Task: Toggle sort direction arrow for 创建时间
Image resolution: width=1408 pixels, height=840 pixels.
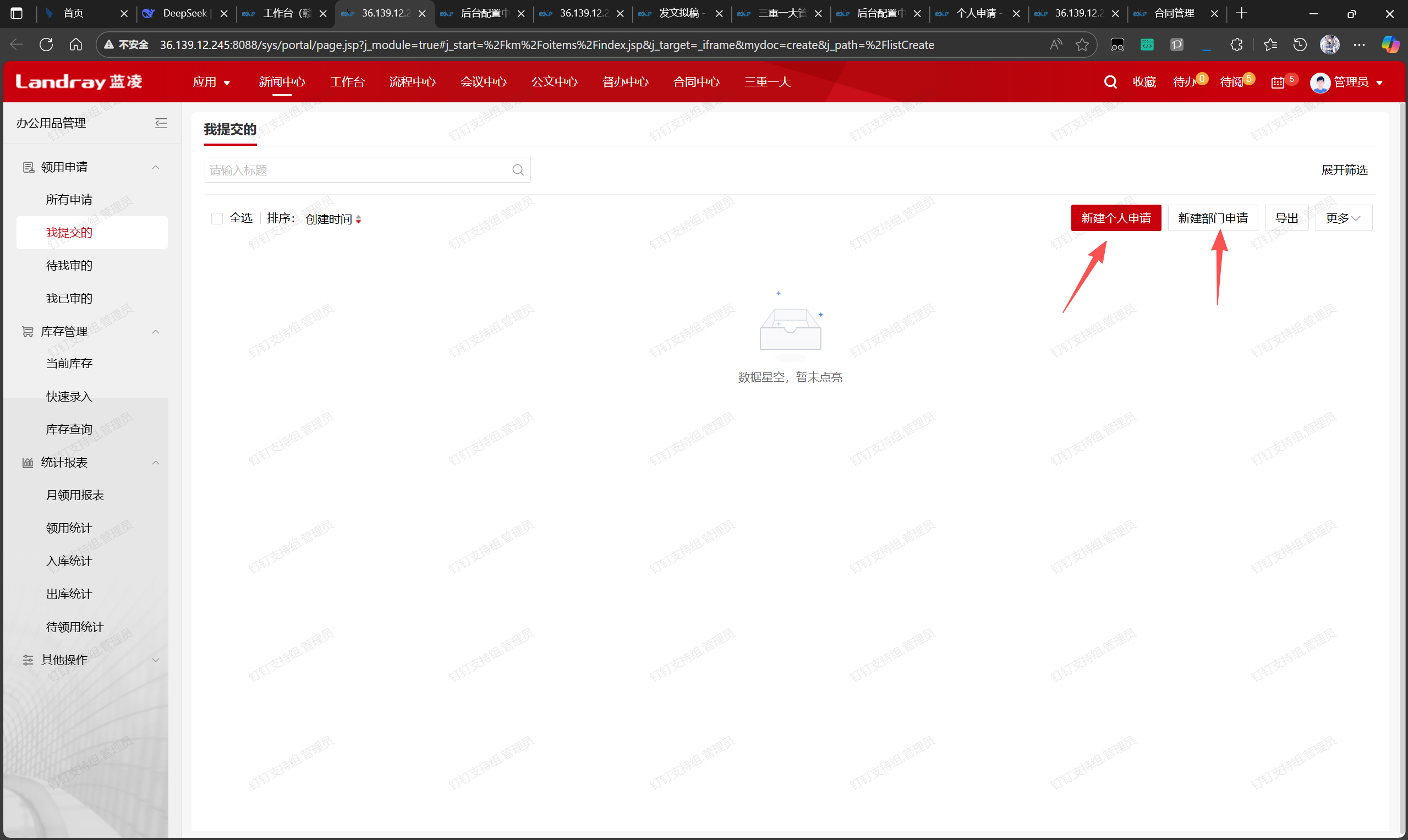Action: (x=358, y=219)
